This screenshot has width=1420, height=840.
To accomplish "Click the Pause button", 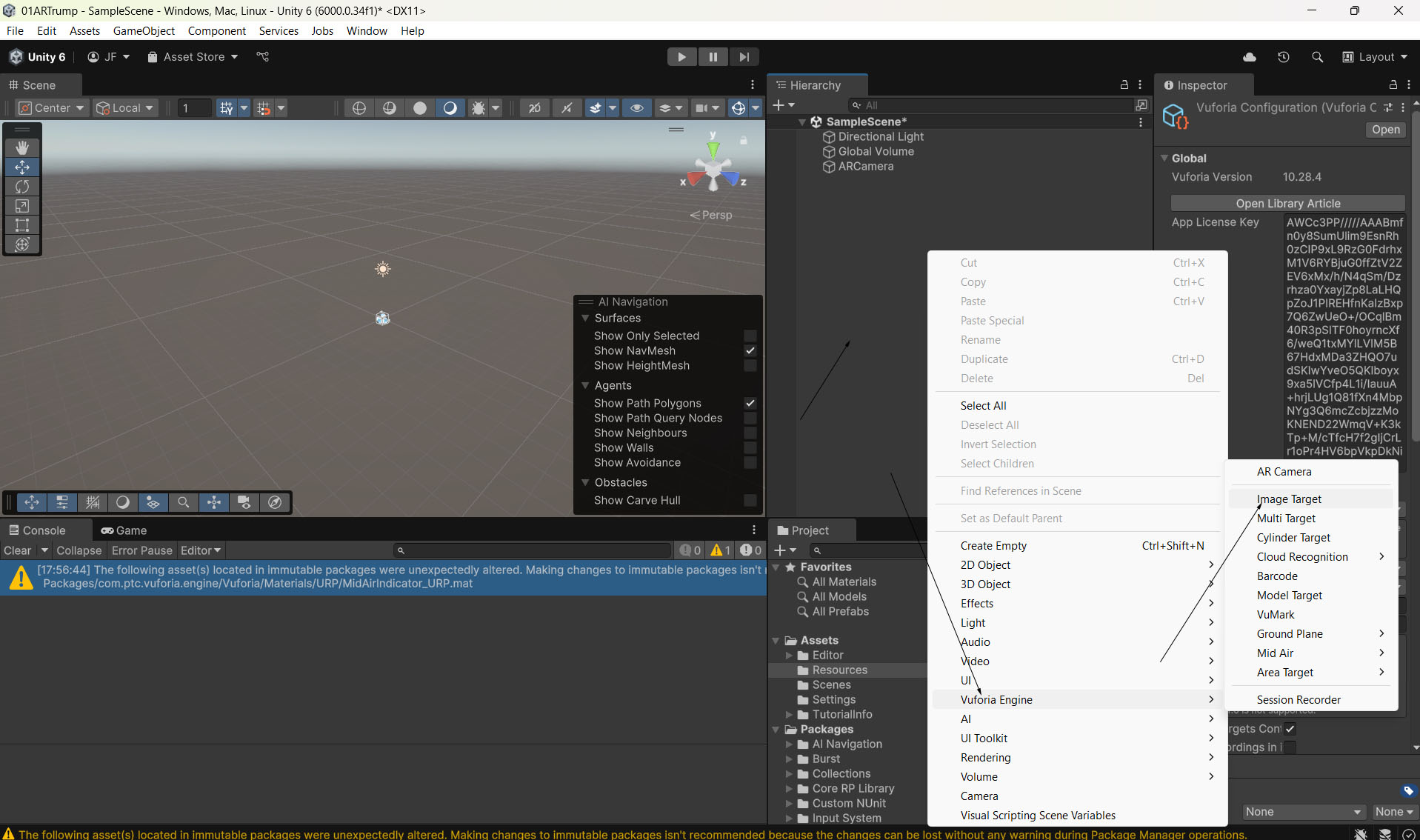I will (x=713, y=57).
